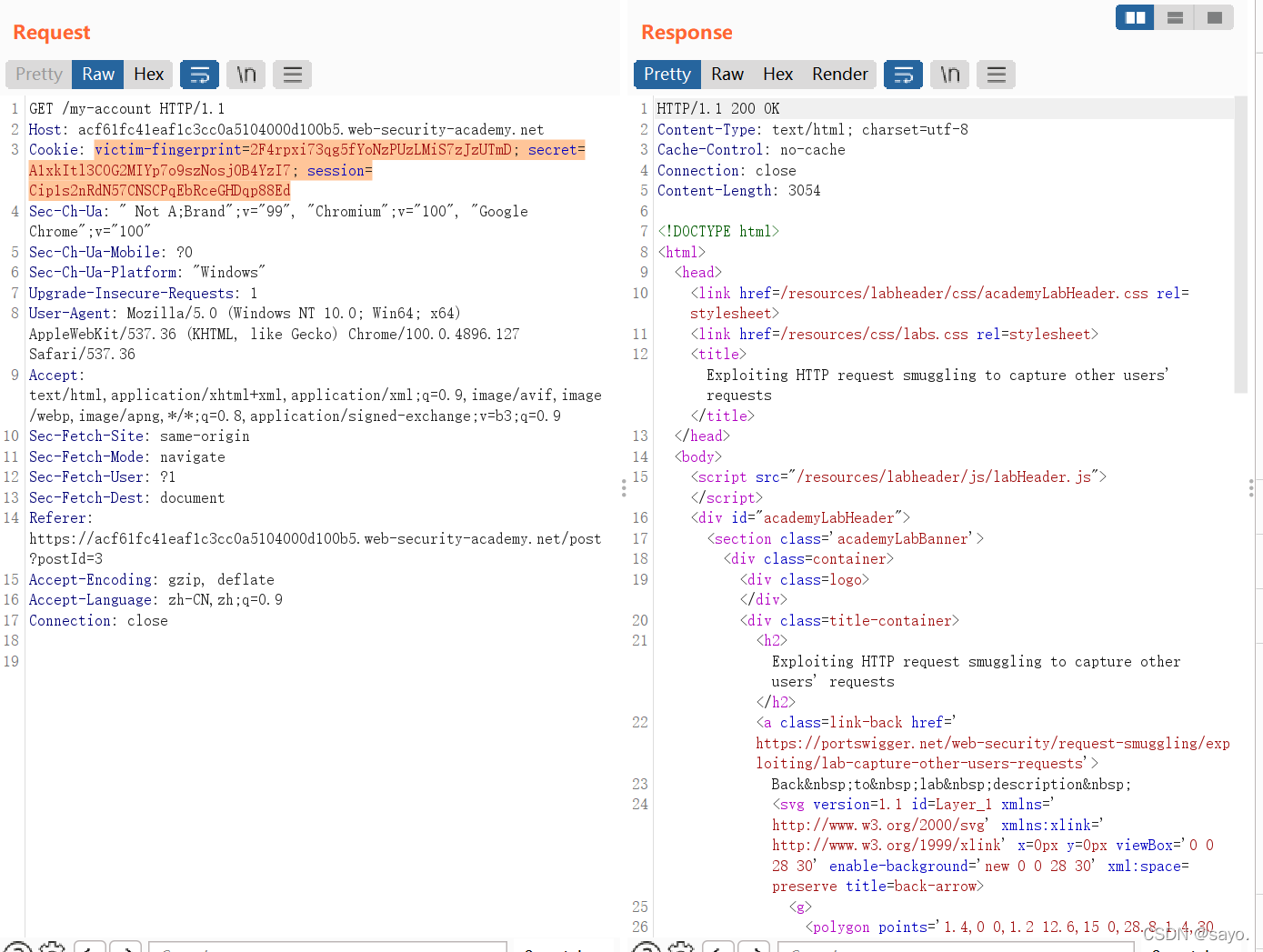Click the '?postId=3' referer text

point(65,559)
